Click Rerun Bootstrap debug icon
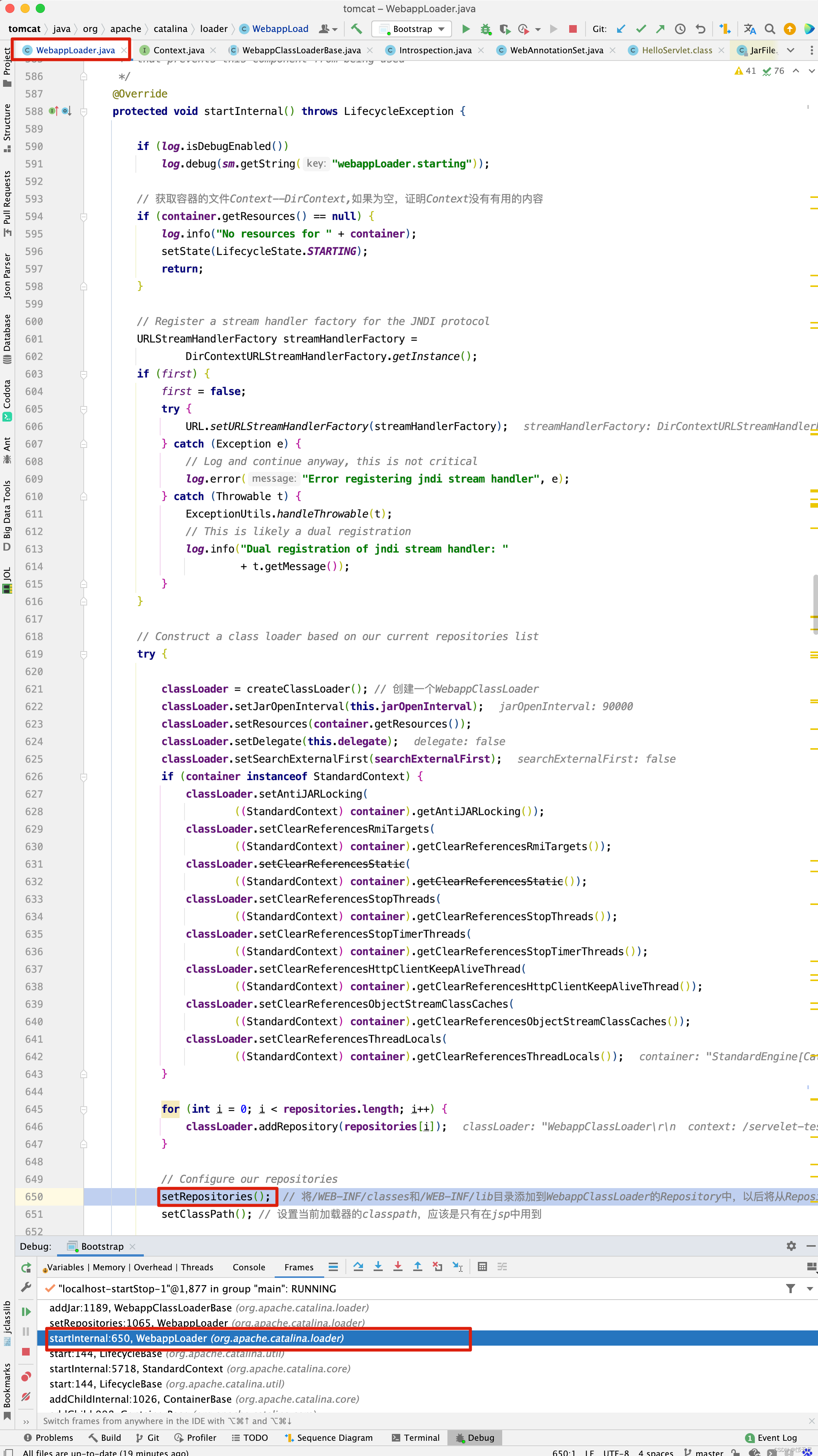This screenshot has width=818, height=1456. coord(26,1268)
